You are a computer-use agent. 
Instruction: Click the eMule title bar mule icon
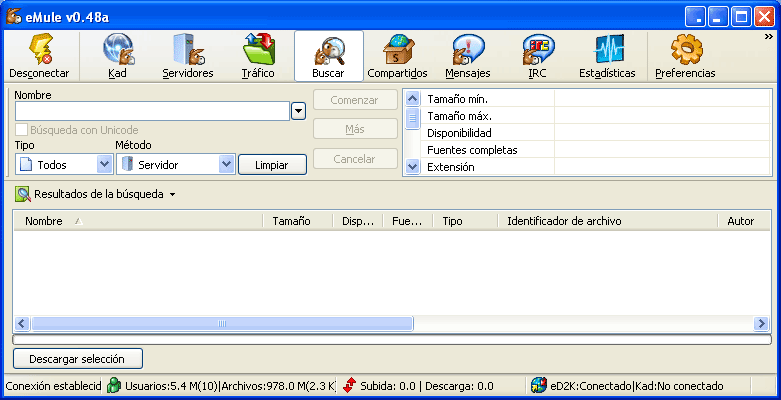tap(13, 17)
